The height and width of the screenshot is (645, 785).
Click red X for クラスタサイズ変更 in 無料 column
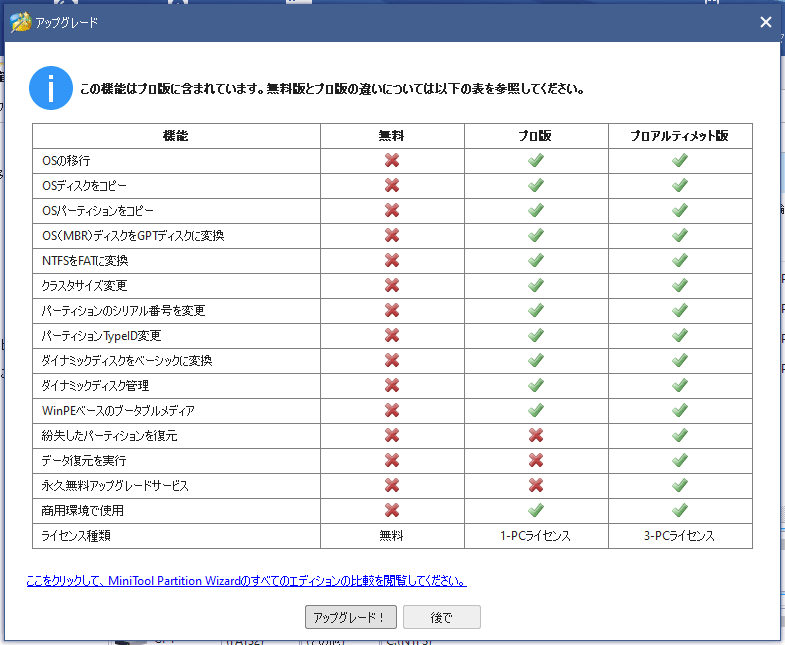point(392,285)
